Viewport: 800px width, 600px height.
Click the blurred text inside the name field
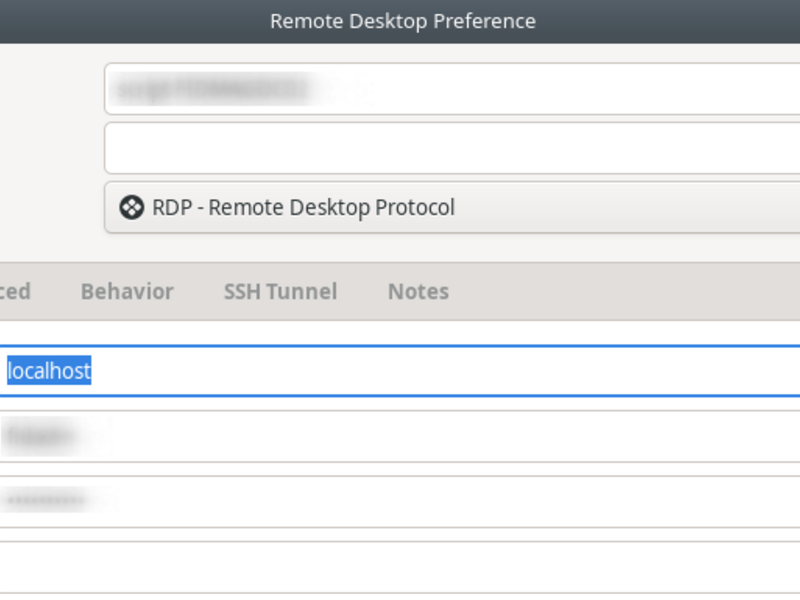211,90
